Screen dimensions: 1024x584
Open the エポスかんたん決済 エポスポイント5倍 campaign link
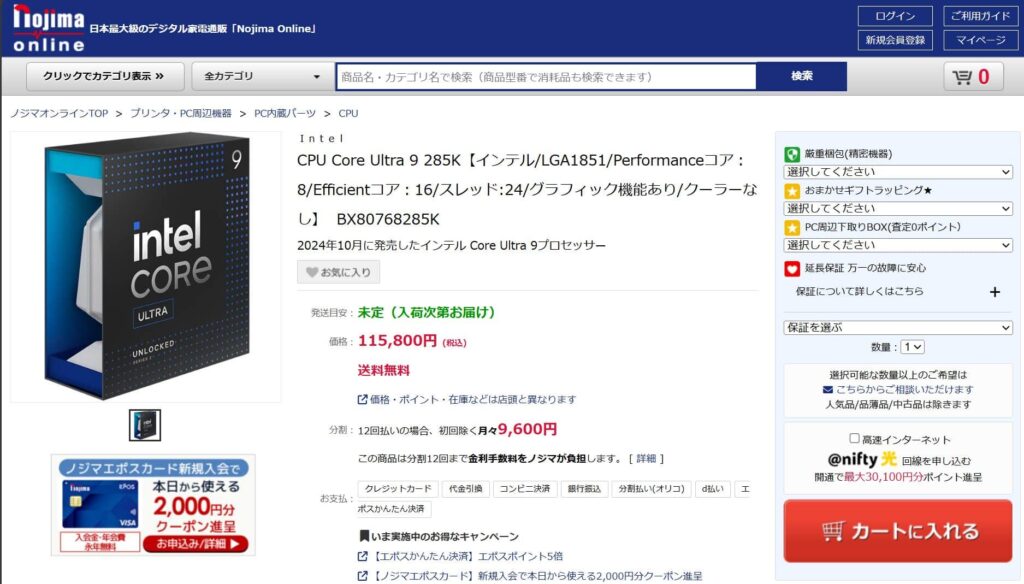coord(468,556)
